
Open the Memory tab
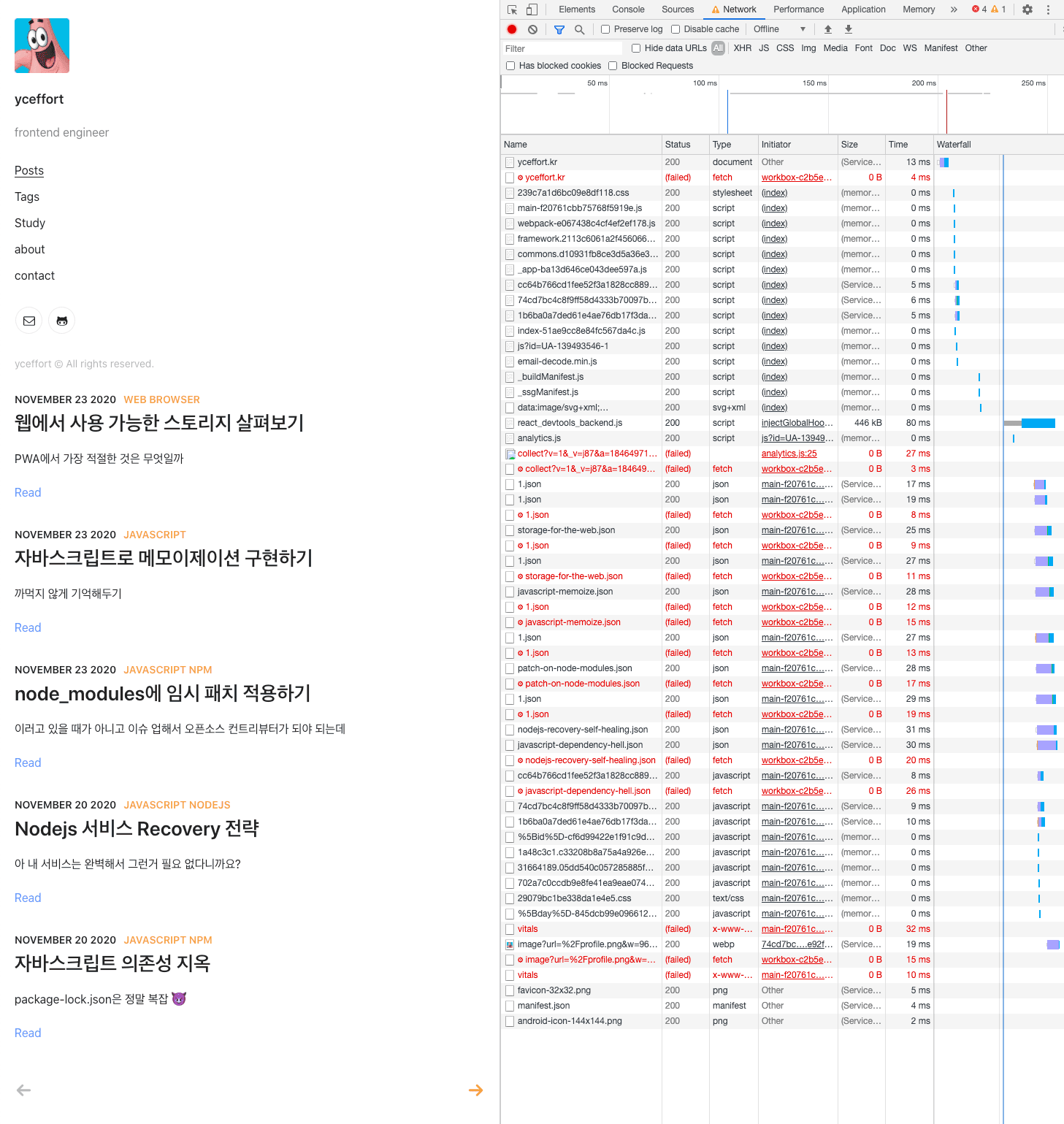[x=919, y=9]
